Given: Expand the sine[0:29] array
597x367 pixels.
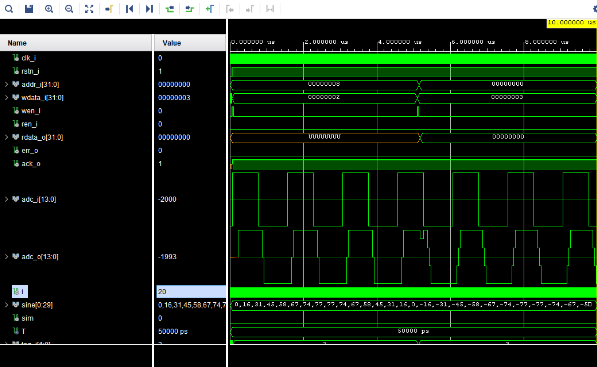Looking at the screenshot, I should 6,305.
